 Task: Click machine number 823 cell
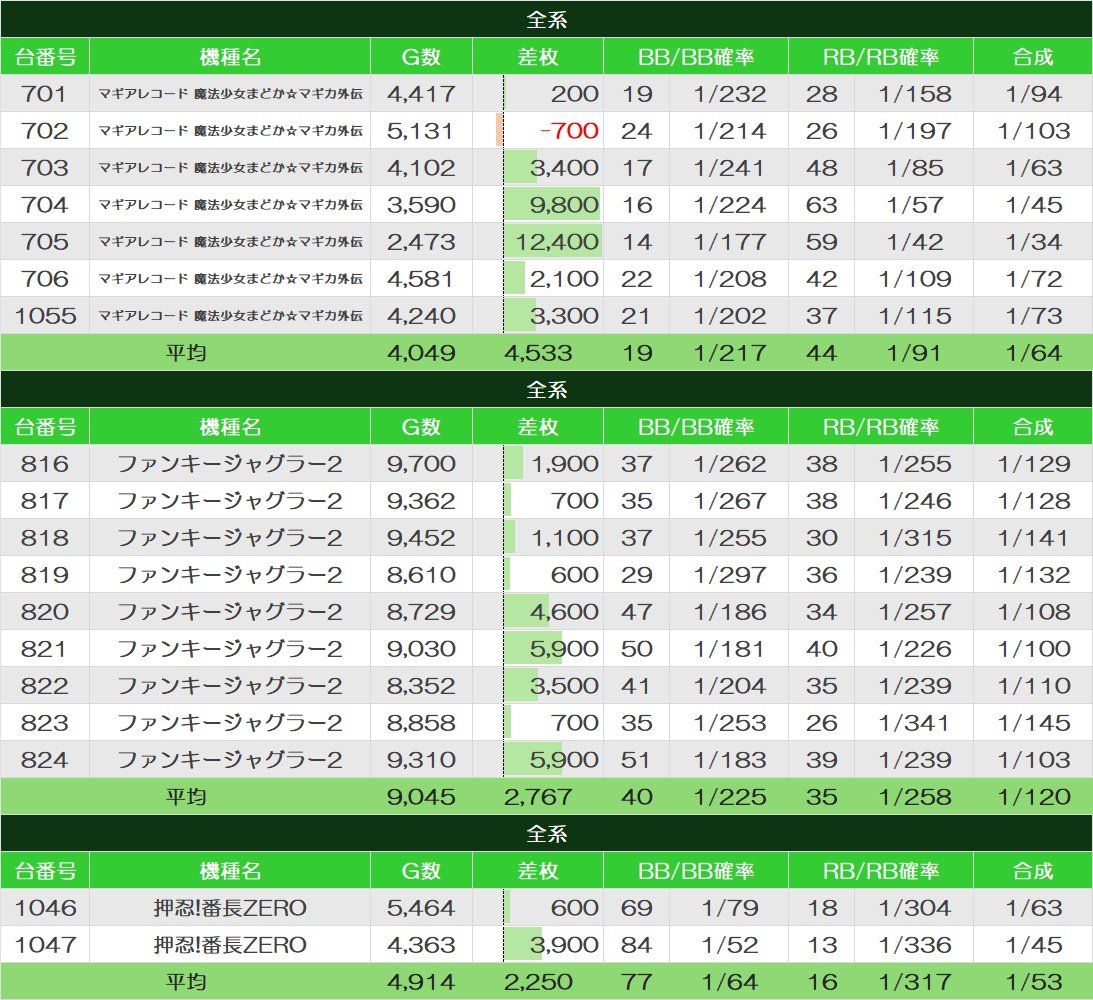(45, 722)
